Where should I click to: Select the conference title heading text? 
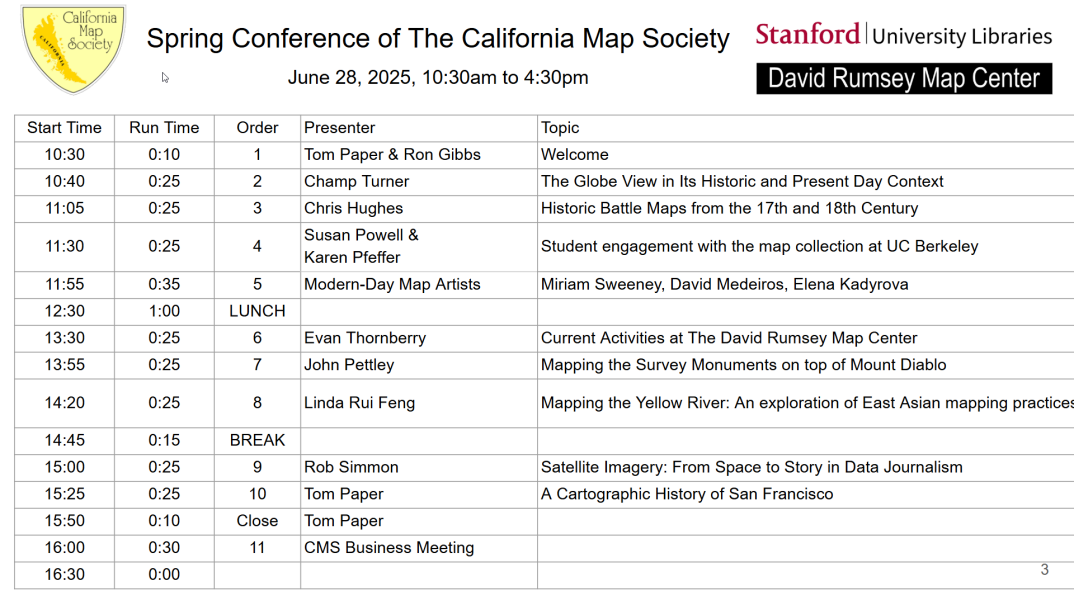pyautogui.click(x=438, y=38)
